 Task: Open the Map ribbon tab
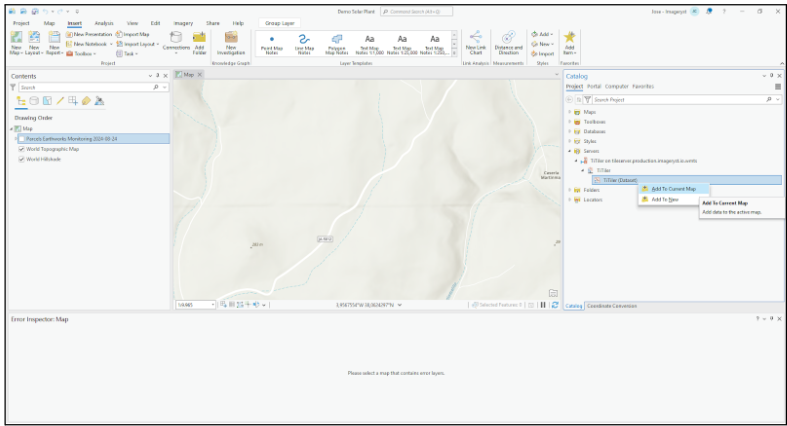tap(49, 23)
